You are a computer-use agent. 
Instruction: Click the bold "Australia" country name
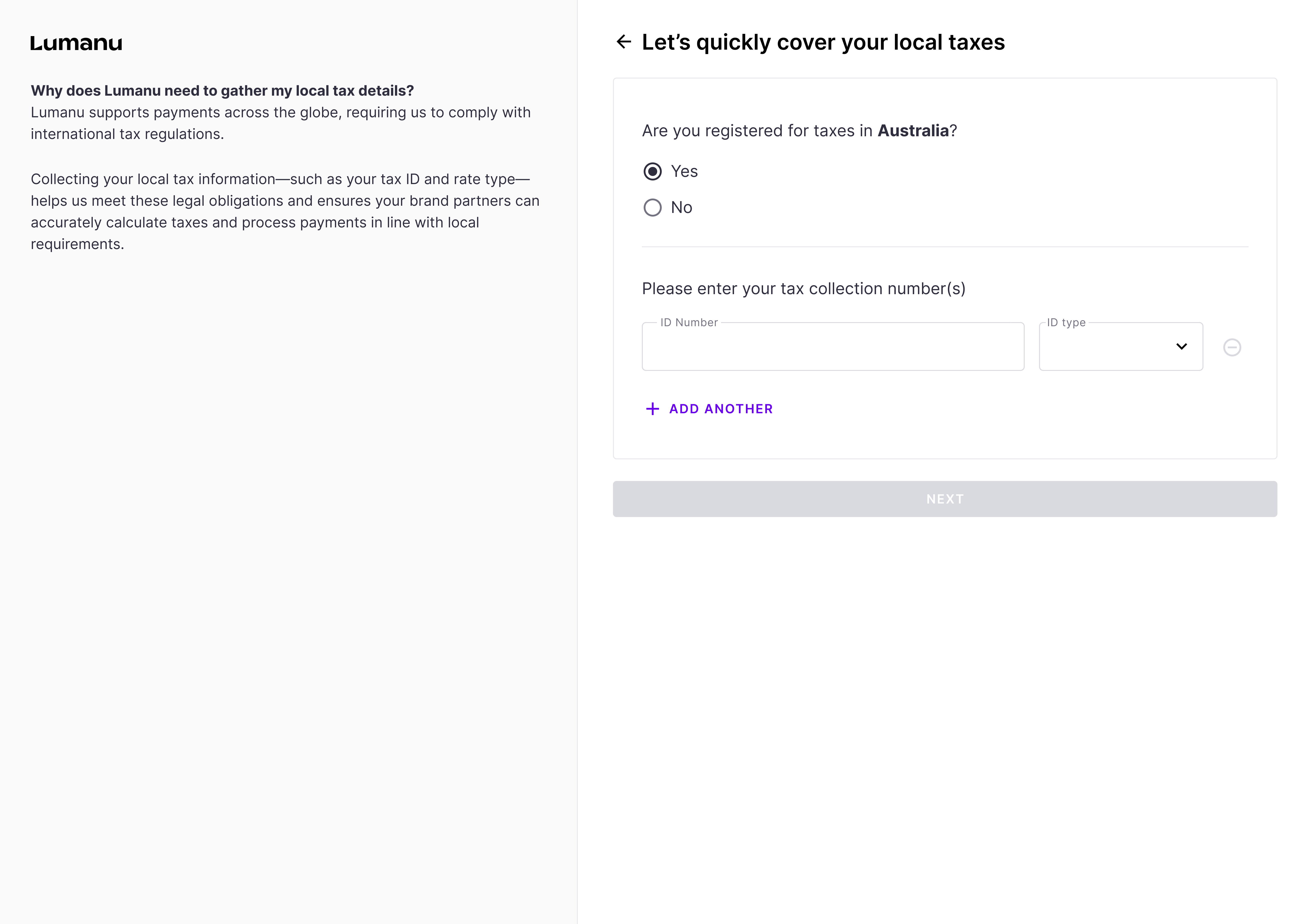(912, 131)
